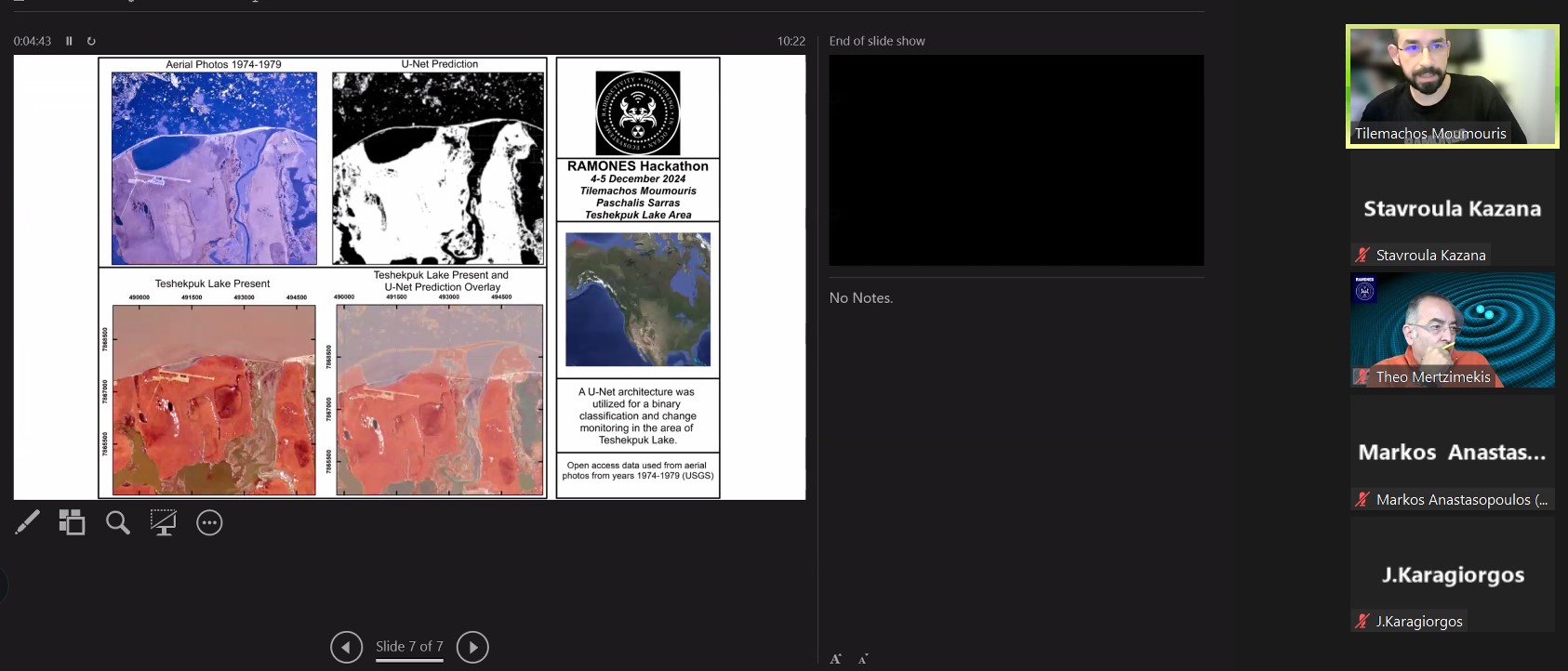The height and width of the screenshot is (671, 1568).
Task: Click the Slide 7 of 7 indicator
Action: [409, 647]
